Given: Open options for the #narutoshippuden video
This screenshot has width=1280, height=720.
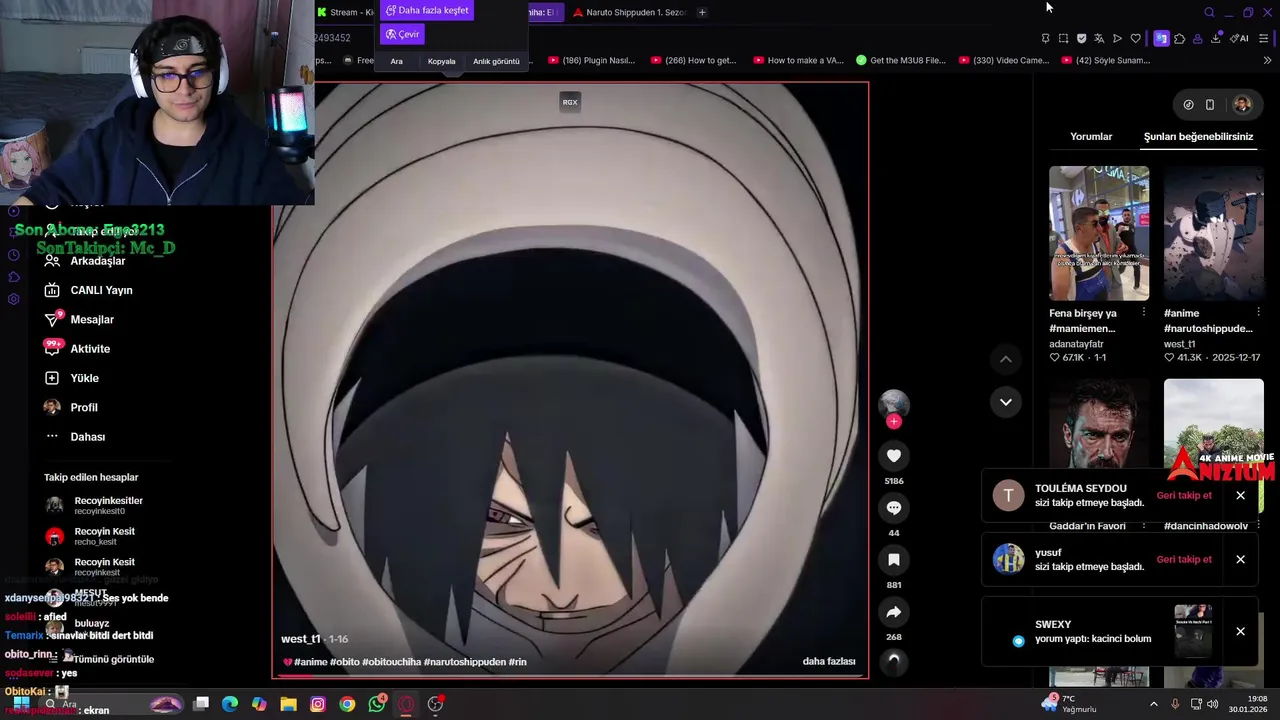Looking at the screenshot, I should point(1258,313).
